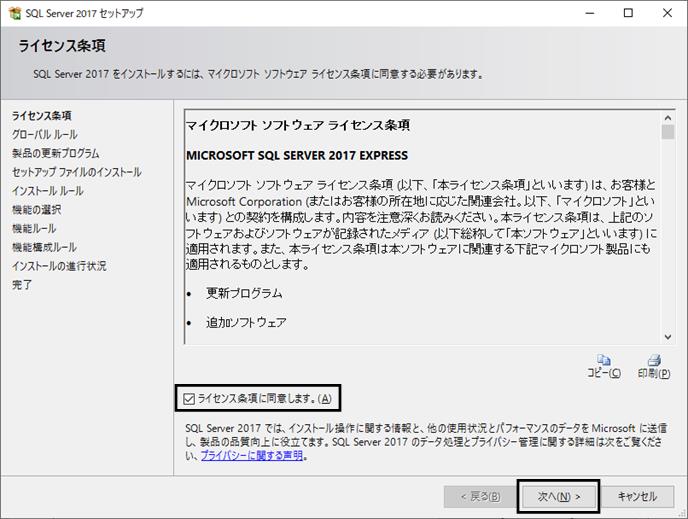Select the ライセンス条項 step in sidebar

click(42, 116)
